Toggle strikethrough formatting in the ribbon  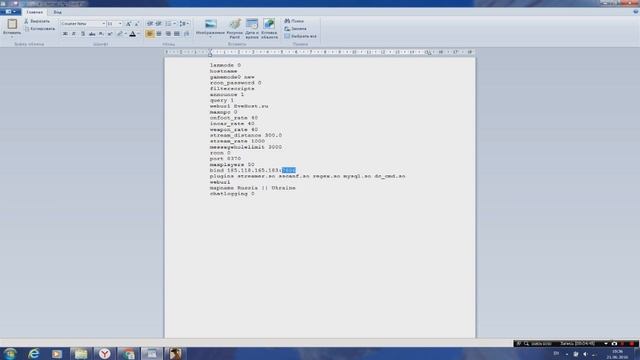click(92, 34)
